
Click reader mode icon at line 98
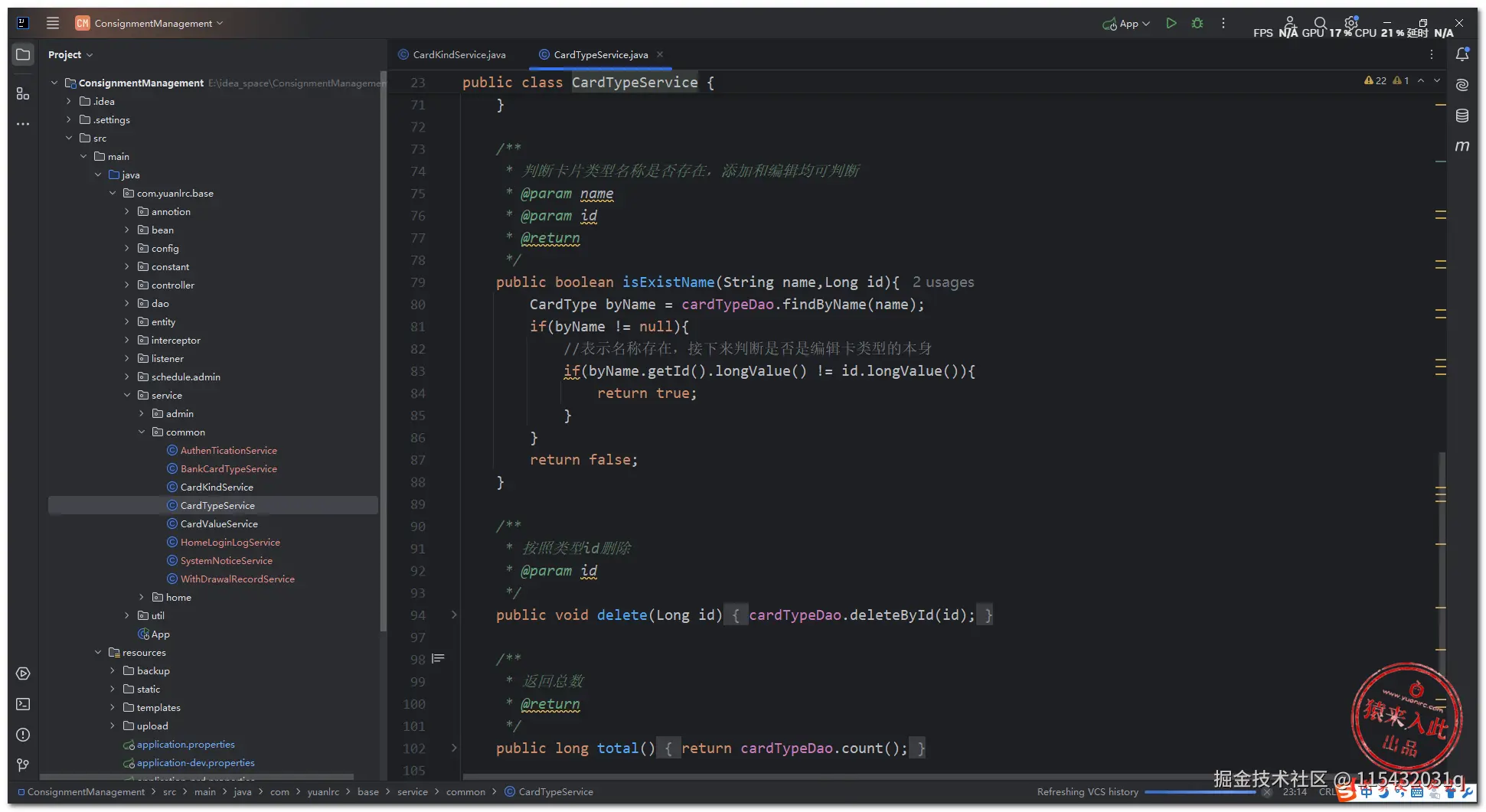(438, 658)
